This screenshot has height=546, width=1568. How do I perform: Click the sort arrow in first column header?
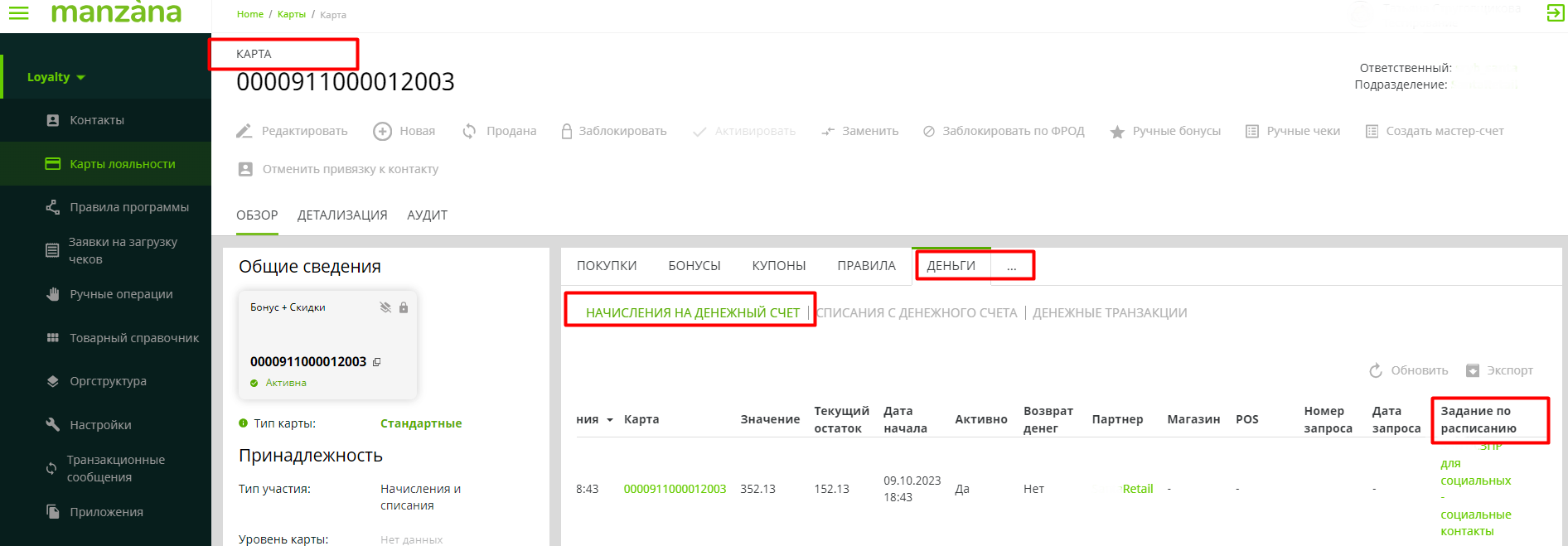point(610,420)
